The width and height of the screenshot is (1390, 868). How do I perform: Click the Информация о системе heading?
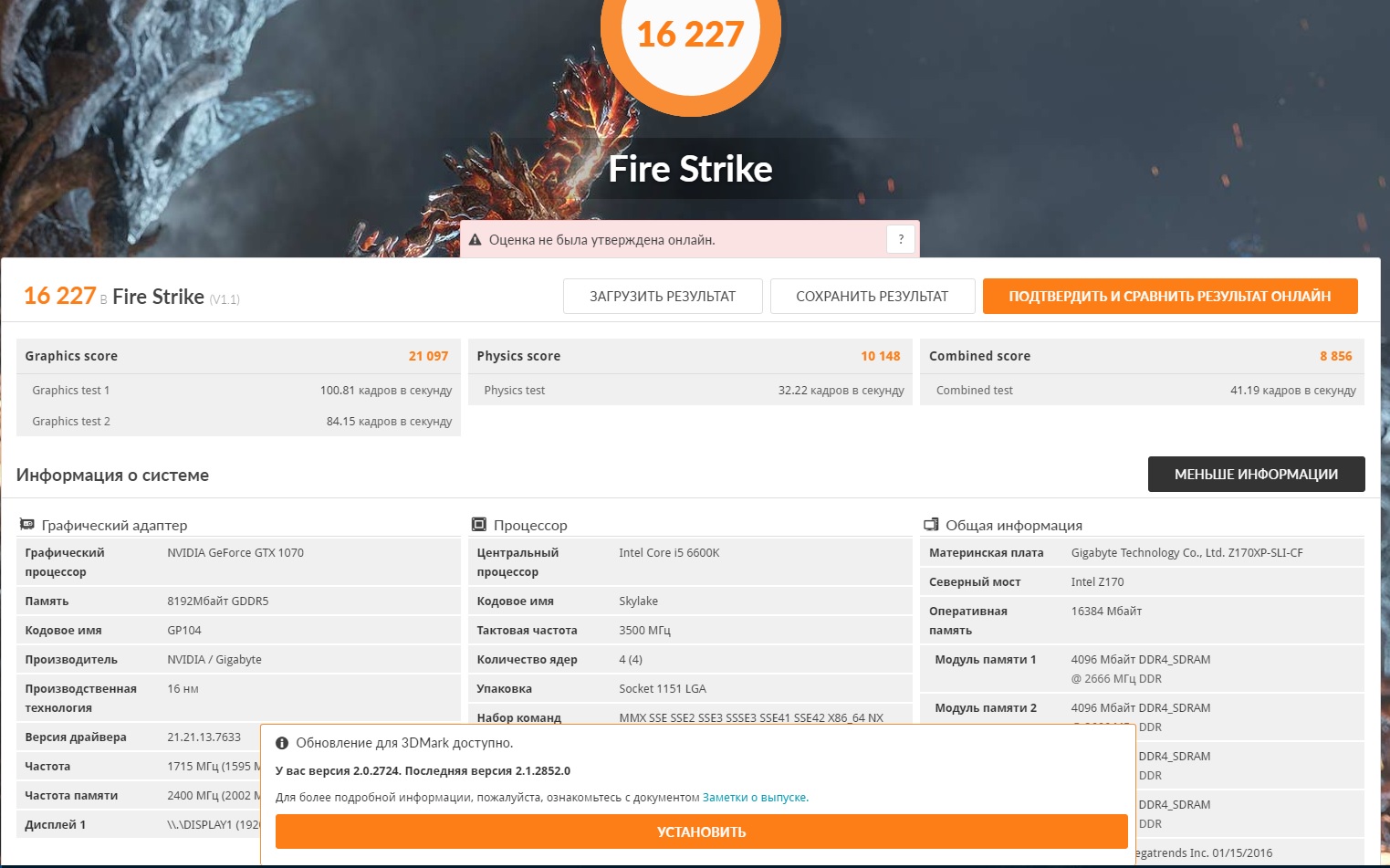pos(112,475)
